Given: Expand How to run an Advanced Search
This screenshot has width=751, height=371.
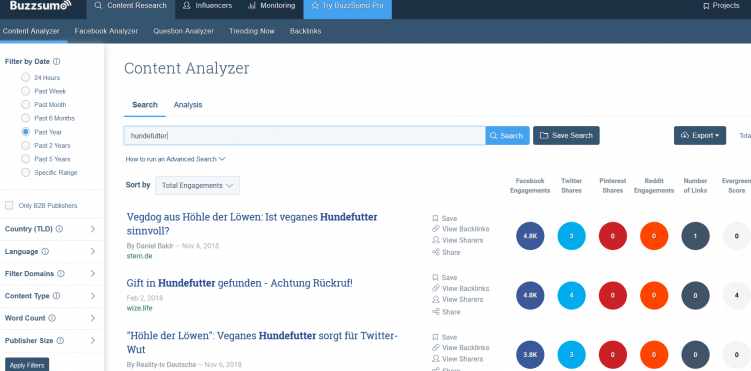Looking at the screenshot, I should tap(175, 159).
